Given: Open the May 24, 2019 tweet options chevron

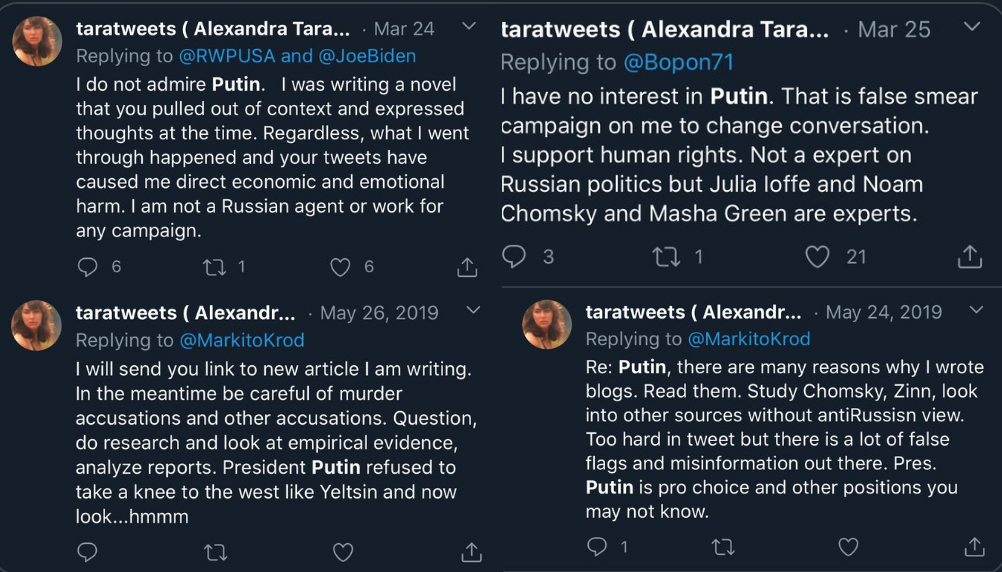Looking at the screenshot, I should [977, 311].
